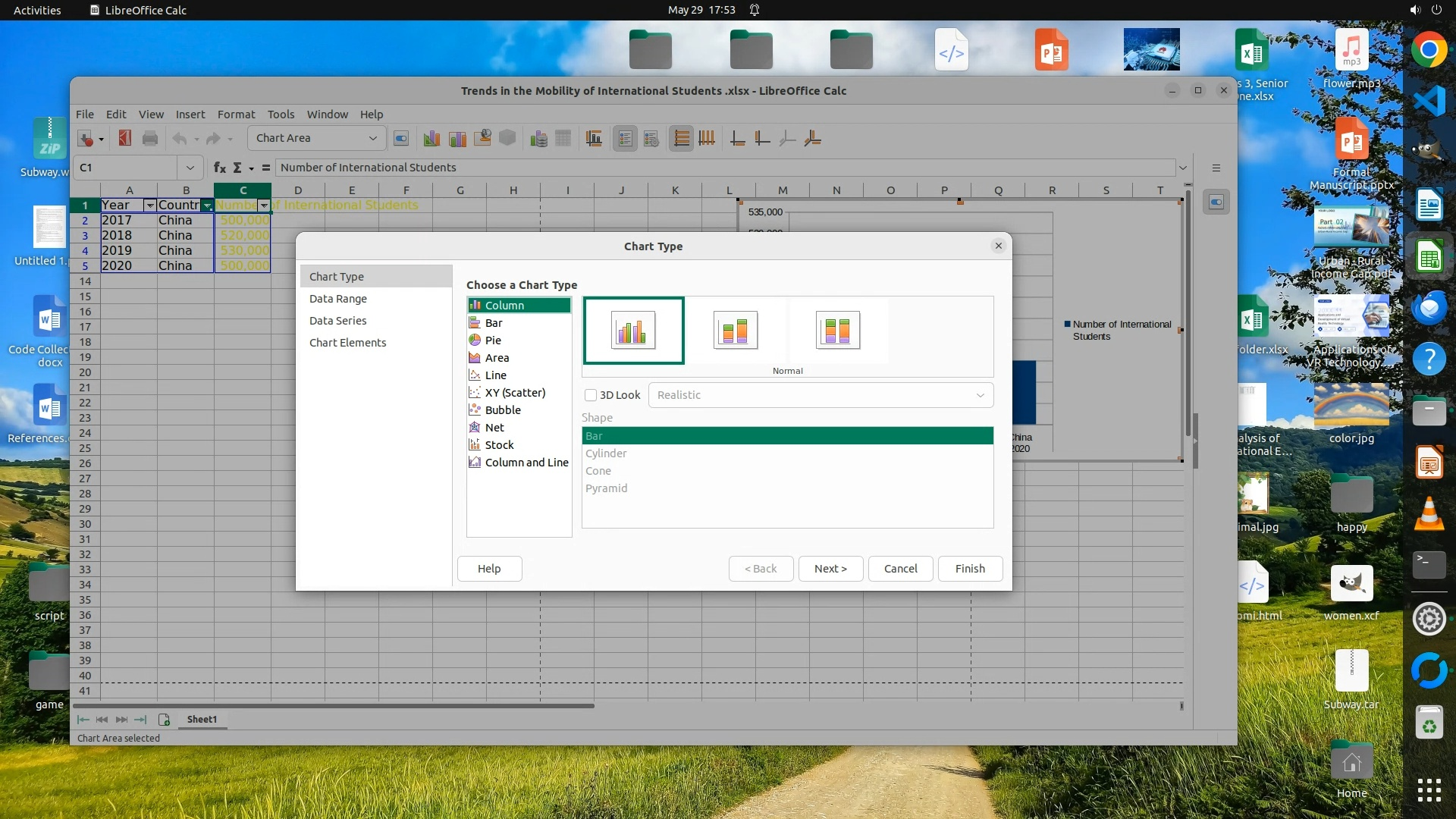The height and width of the screenshot is (819, 1456).
Task: Choose the Area chart type
Action: (497, 358)
